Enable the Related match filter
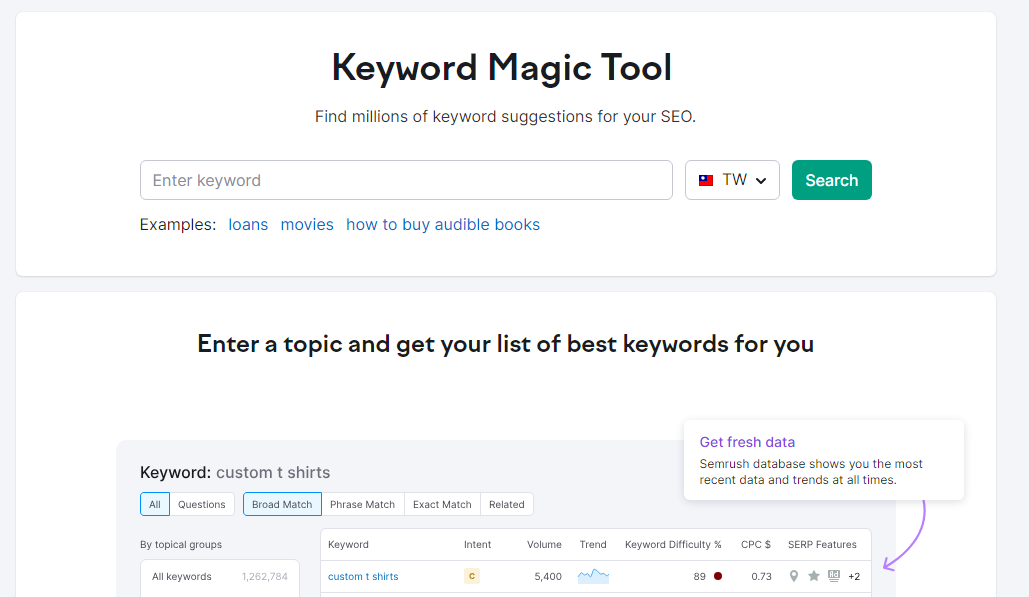1029x597 pixels. (506, 504)
